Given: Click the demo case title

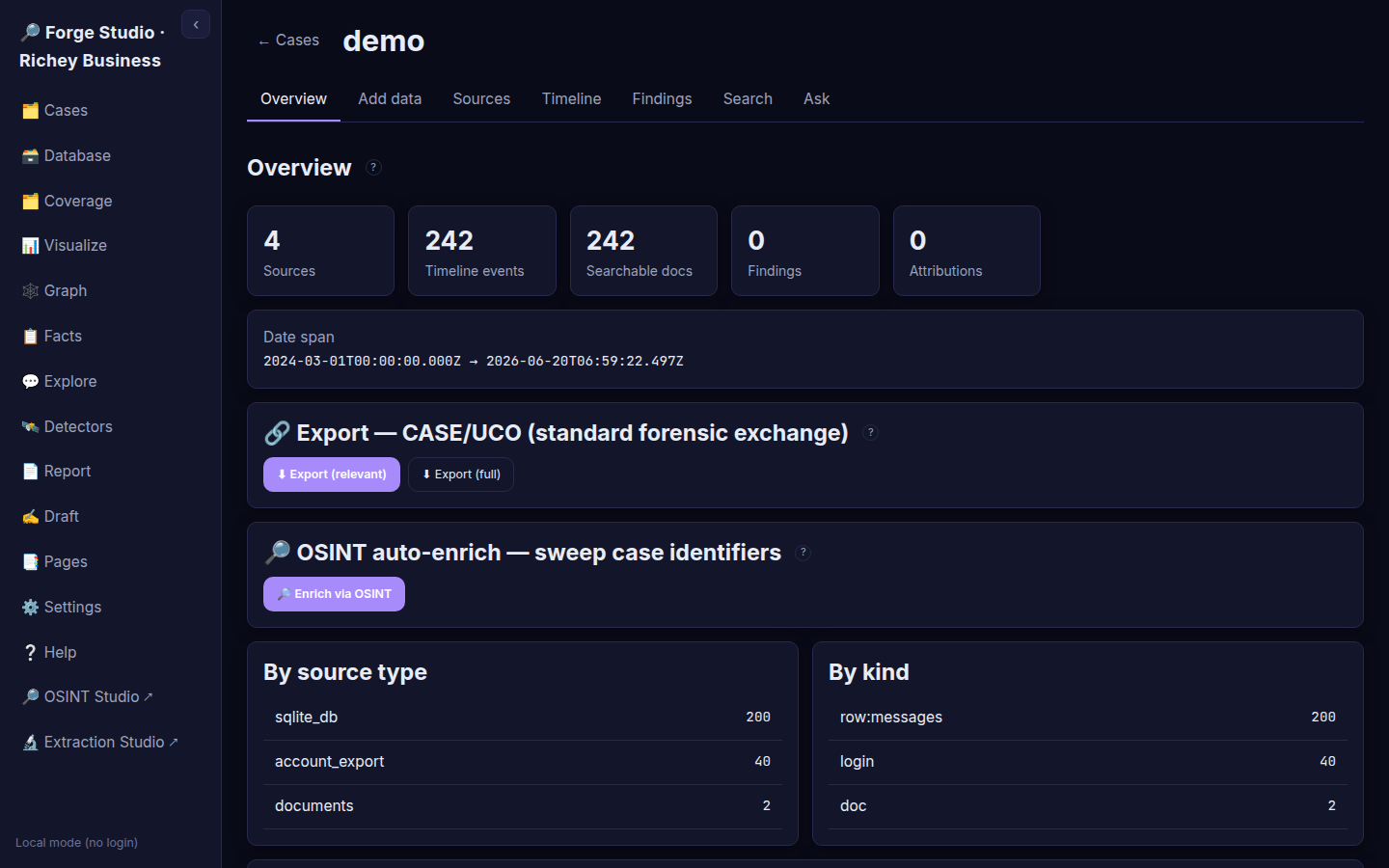Looking at the screenshot, I should pos(384,41).
